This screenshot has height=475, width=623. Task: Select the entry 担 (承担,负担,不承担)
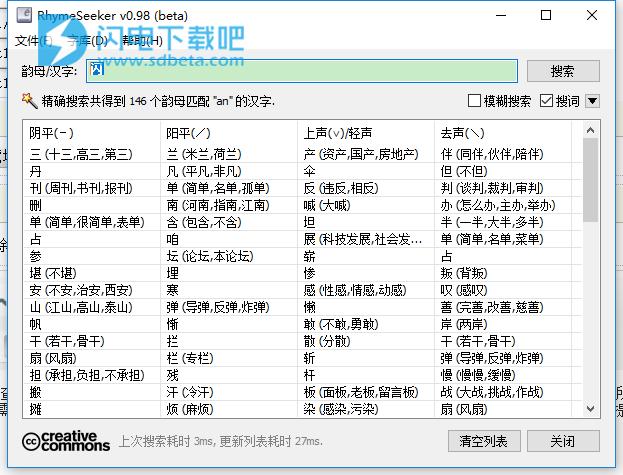[87, 376]
